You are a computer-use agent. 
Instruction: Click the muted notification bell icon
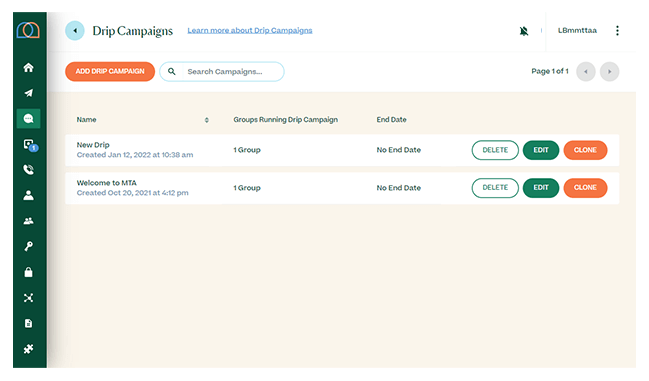[x=524, y=31]
